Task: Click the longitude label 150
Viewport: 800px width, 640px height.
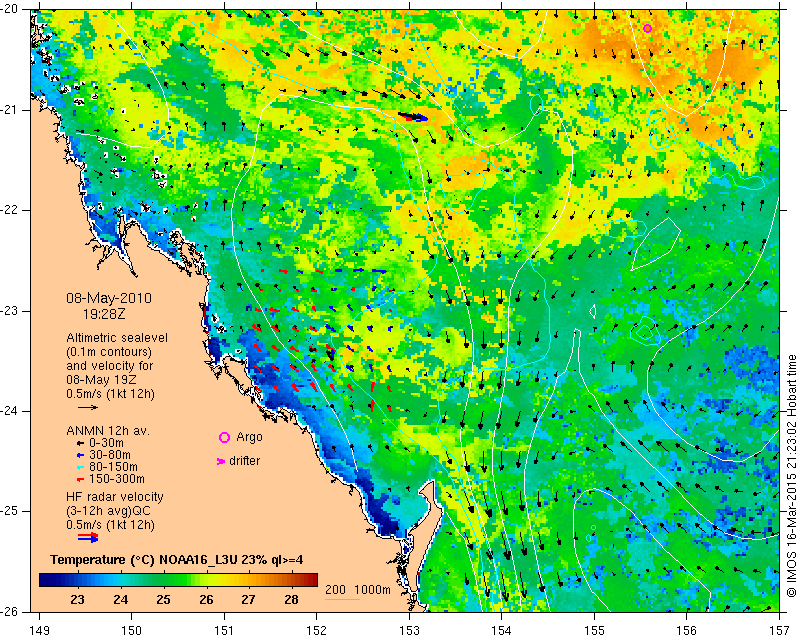Action: (x=132, y=631)
